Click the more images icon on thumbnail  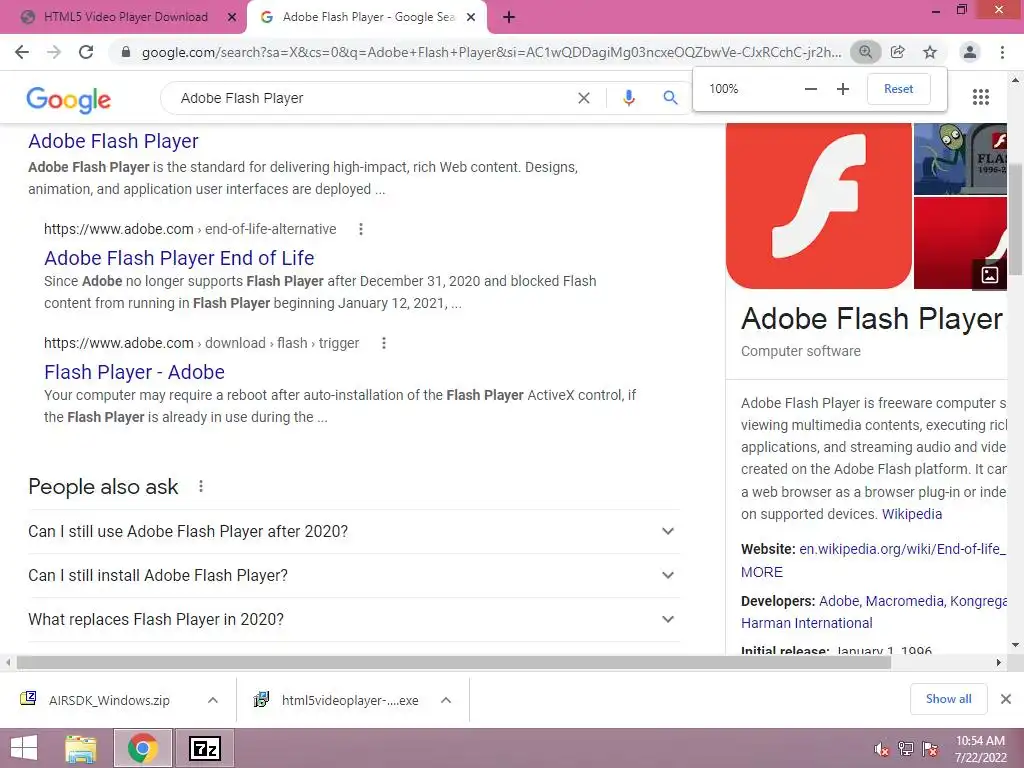pyautogui.click(x=989, y=275)
